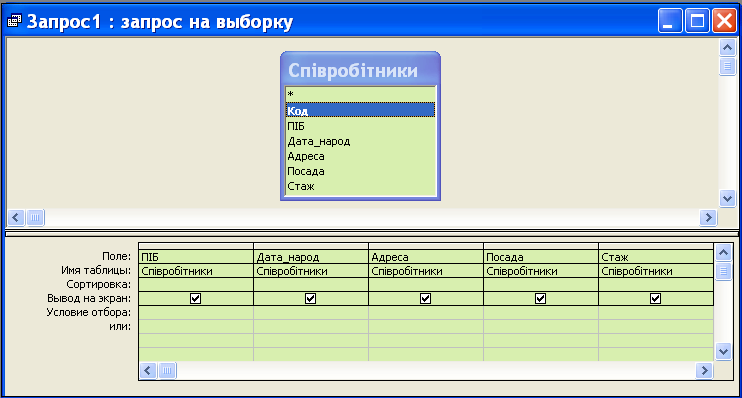Click left arrow of design grid horizontal scrollbar
The width and height of the screenshot is (742, 398).
click(x=148, y=370)
